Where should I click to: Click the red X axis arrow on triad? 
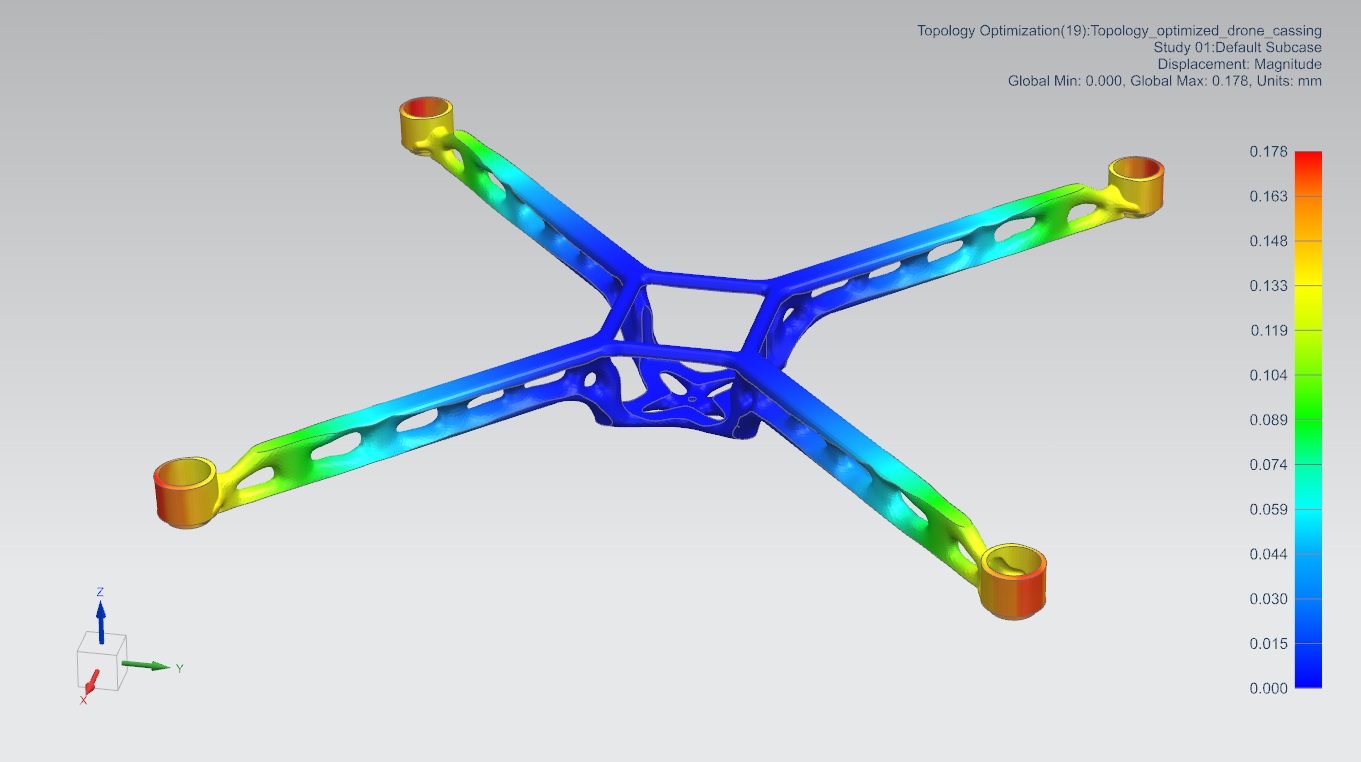(89, 684)
